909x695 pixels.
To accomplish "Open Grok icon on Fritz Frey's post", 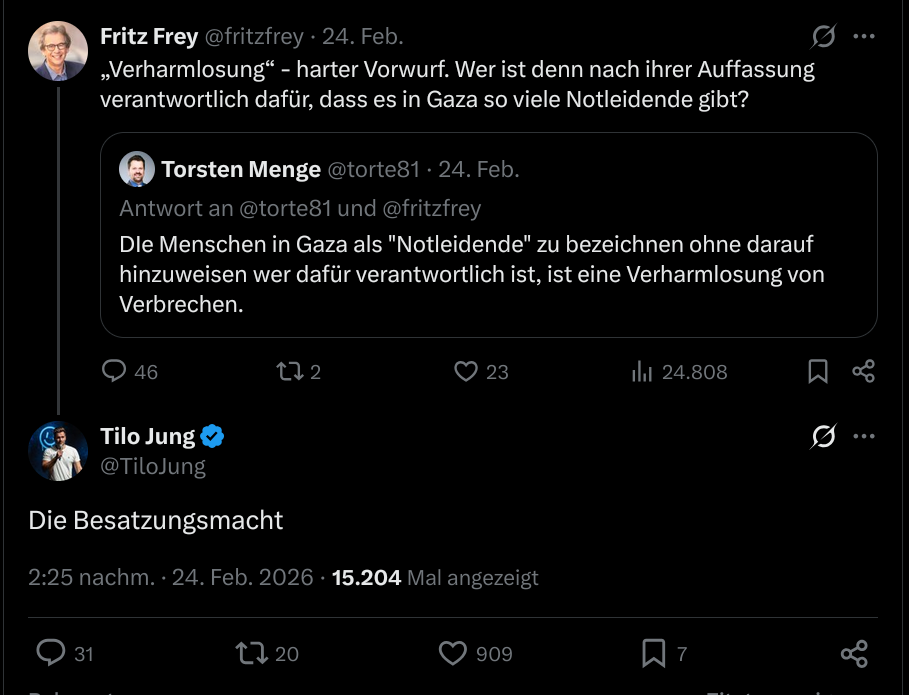I will (x=823, y=37).
